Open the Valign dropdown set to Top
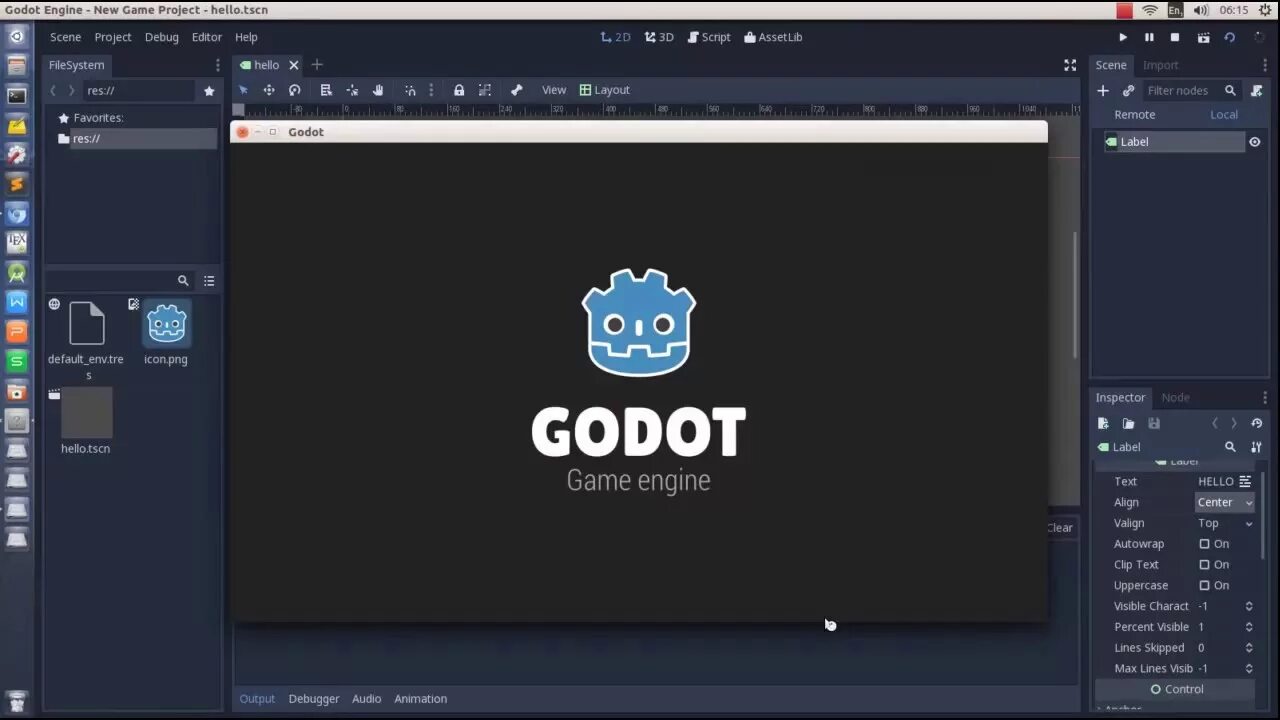This screenshot has width=1280, height=720. point(1225,523)
